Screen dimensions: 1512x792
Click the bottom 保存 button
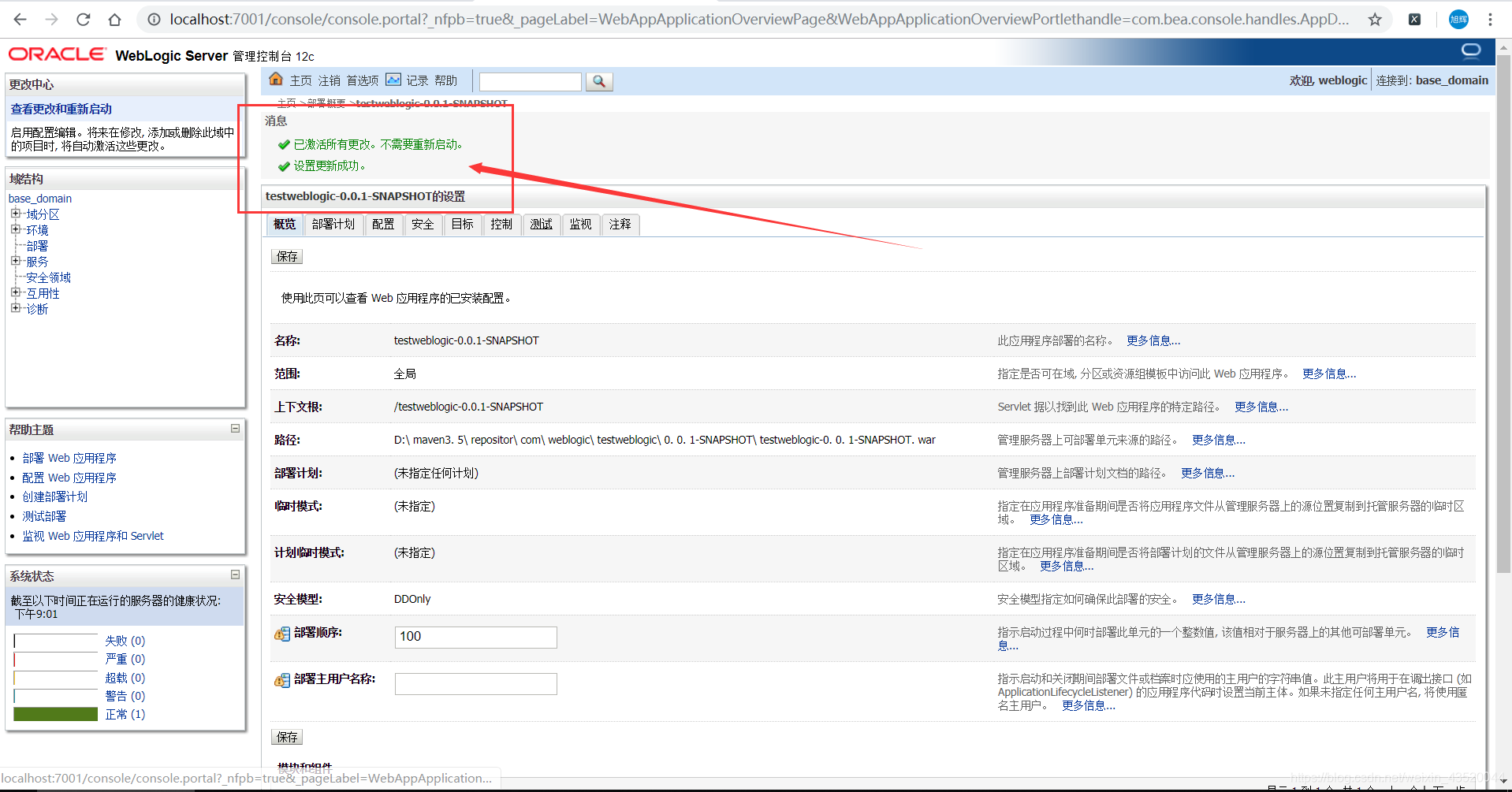[x=287, y=738]
